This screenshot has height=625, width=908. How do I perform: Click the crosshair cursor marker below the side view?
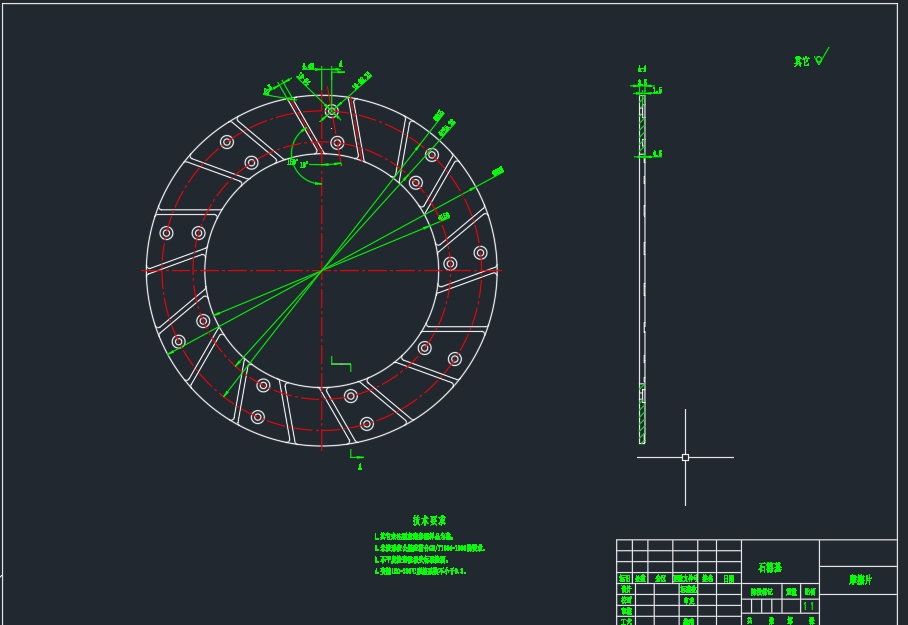(x=685, y=457)
